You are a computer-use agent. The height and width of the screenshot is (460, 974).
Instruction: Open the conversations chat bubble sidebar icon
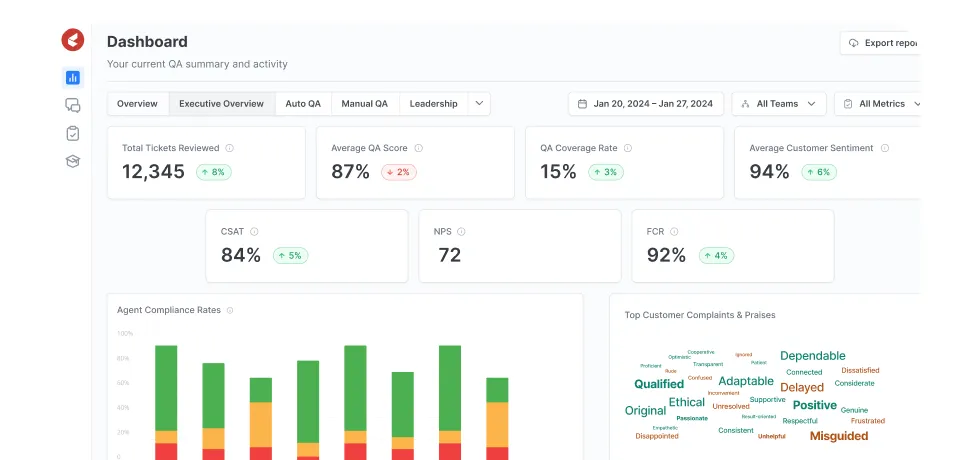73,106
